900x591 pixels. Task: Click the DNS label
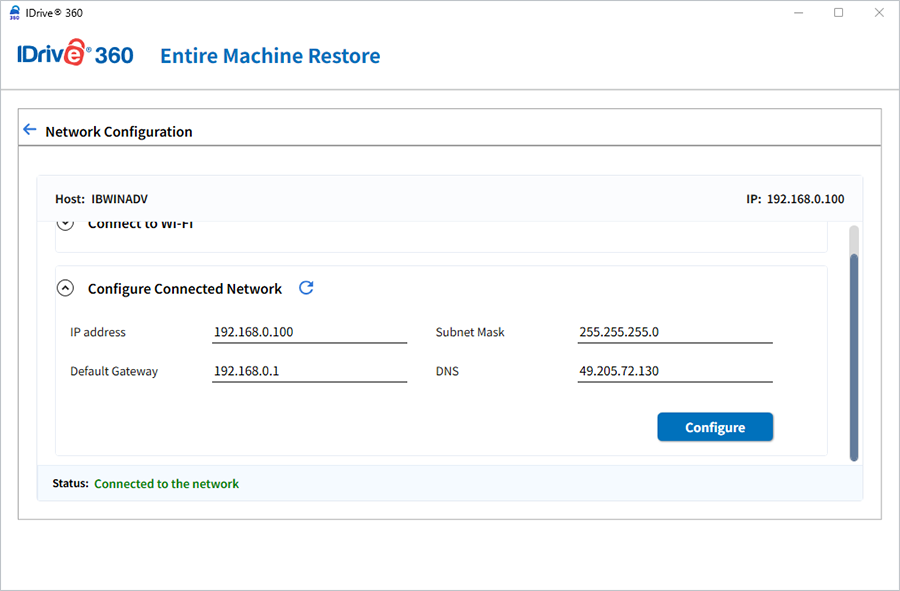tap(447, 371)
